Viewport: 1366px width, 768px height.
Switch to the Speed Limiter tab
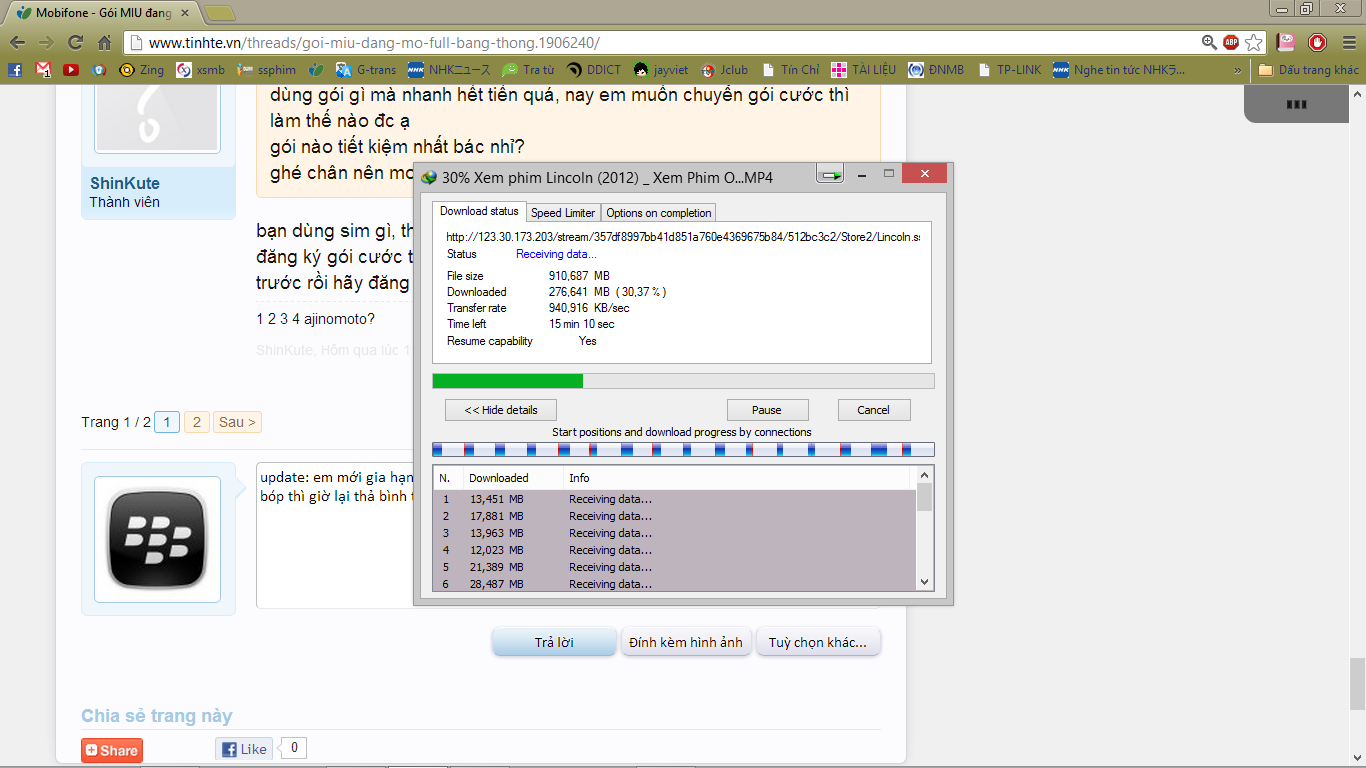tap(563, 213)
